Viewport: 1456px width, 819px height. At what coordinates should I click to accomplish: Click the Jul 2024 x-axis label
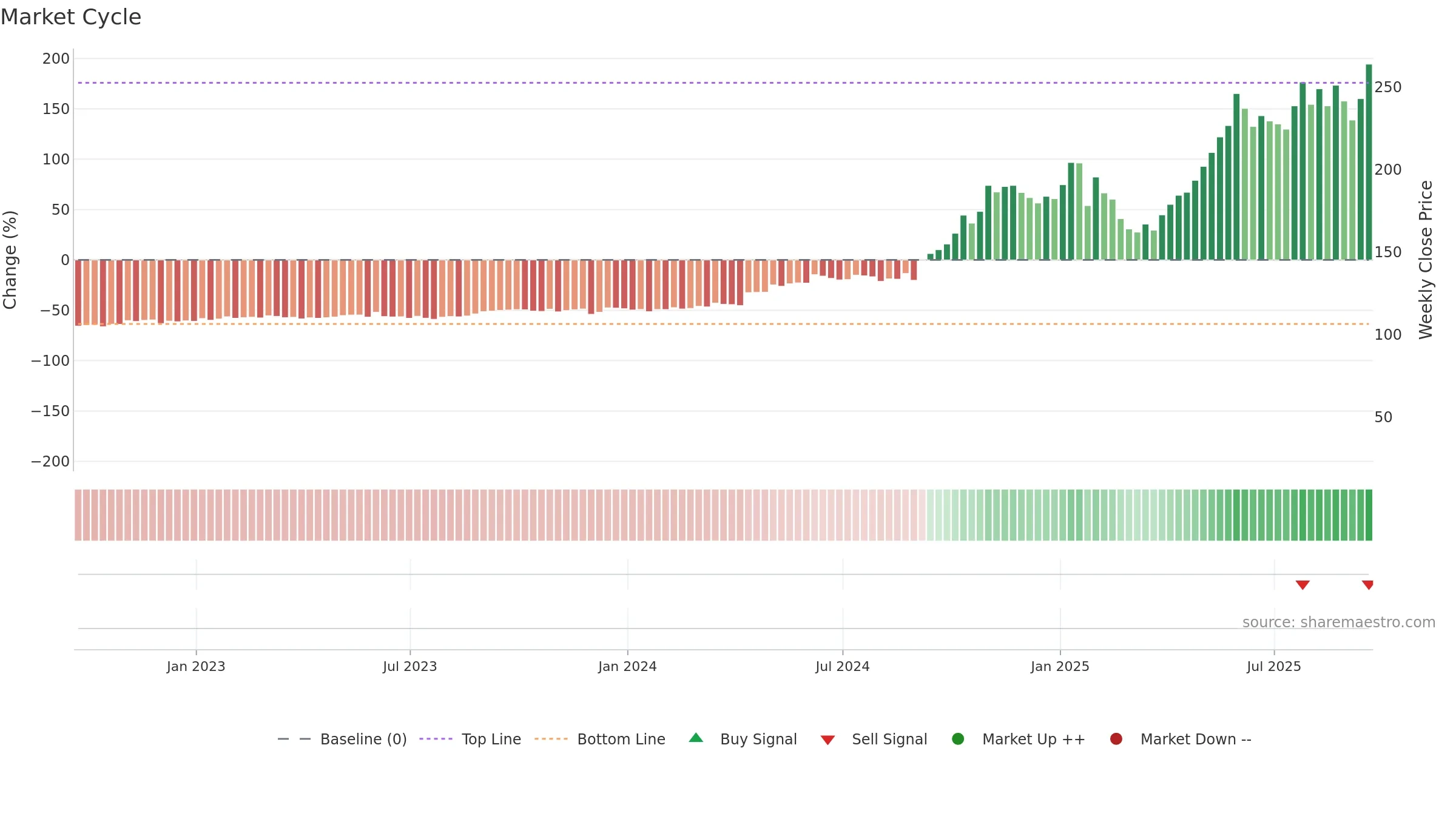pyautogui.click(x=843, y=666)
